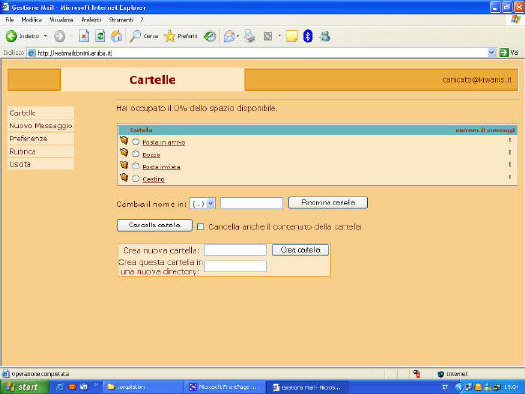525x394 pixels.
Task: Click folder icon beside Bozze
Action: click(124, 153)
